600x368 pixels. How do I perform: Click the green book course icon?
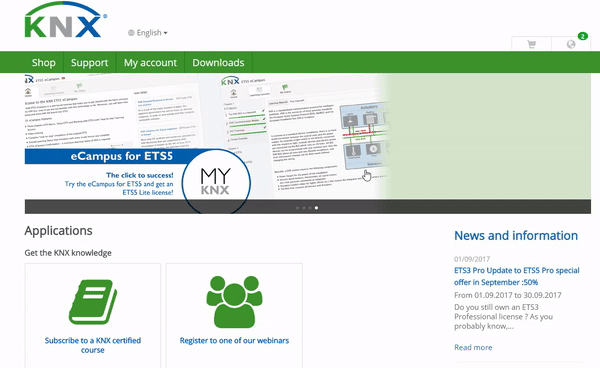[x=93, y=302]
